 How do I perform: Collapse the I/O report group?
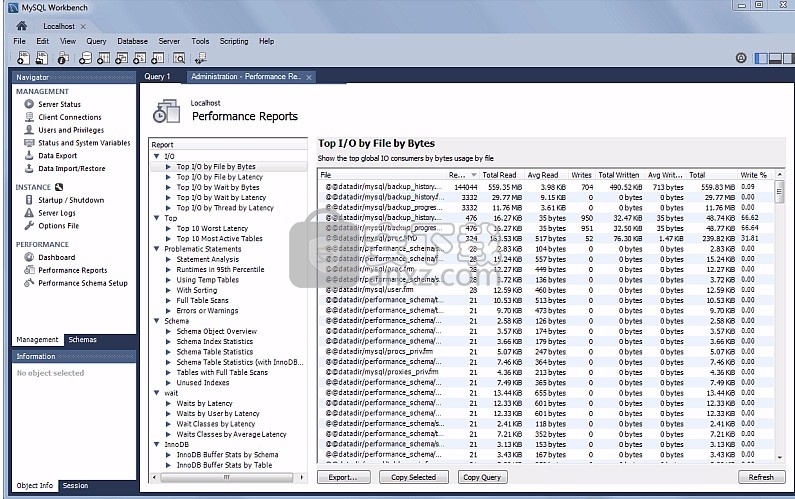(157, 156)
